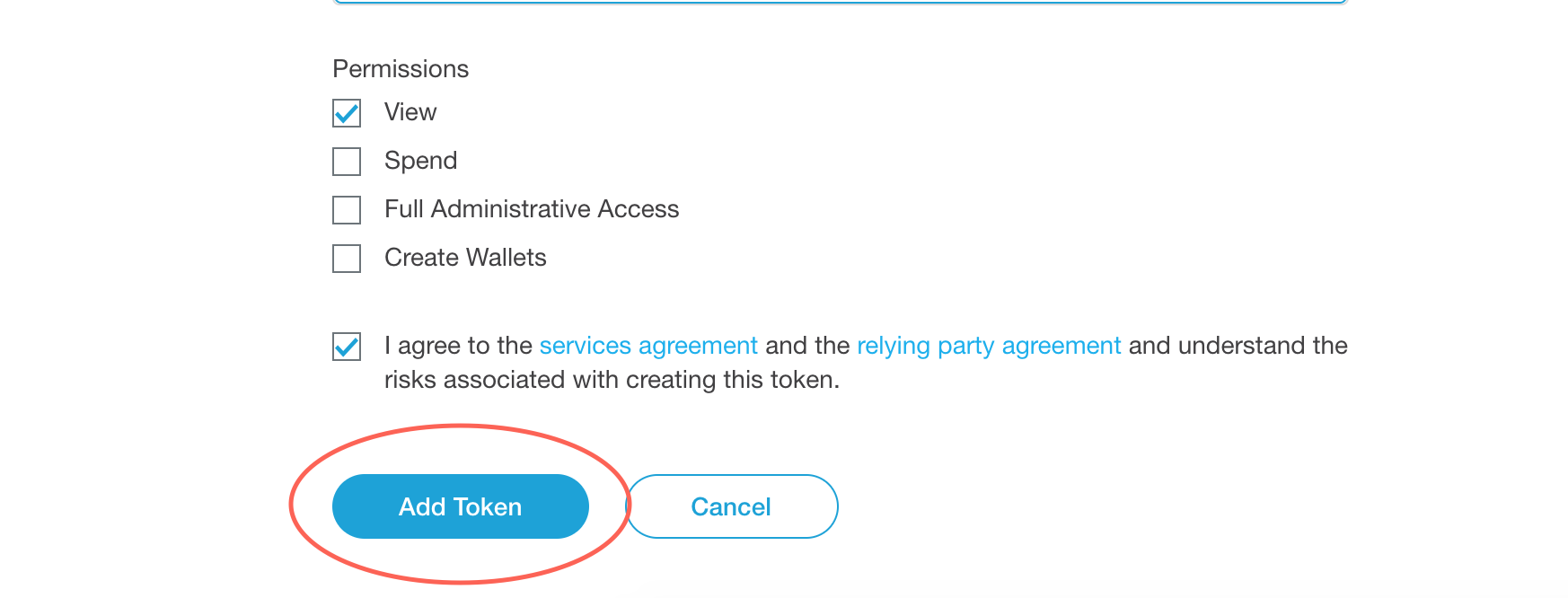The width and height of the screenshot is (1568, 598).
Task: Click "and the" between the agreement links
Action: (807, 346)
